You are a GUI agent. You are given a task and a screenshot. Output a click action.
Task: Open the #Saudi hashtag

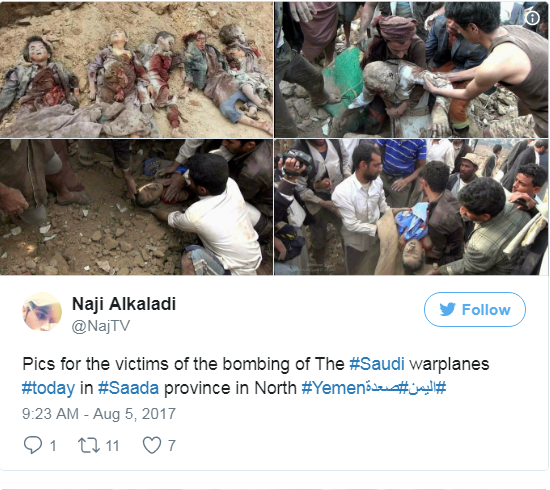377,364
